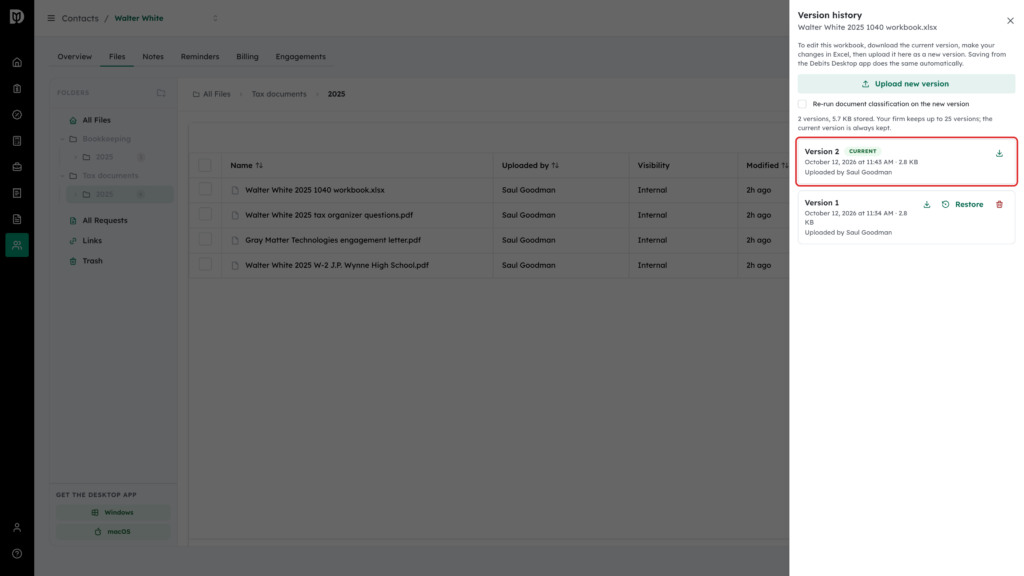Expand the 2025 folder under Tax documents
This screenshot has width=1024, height=576.
76,195
